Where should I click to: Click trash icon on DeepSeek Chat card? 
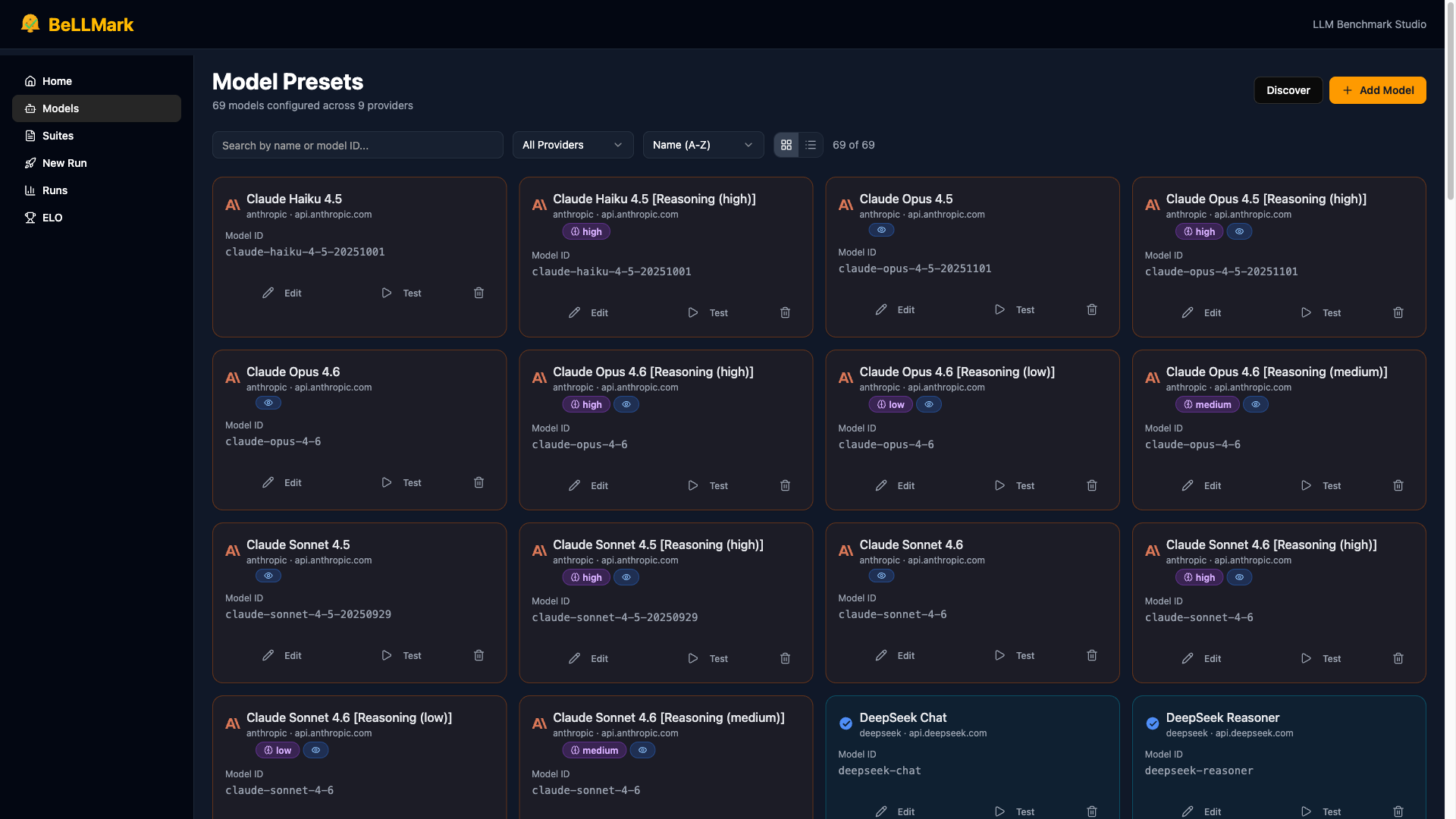coord(1091,811)
